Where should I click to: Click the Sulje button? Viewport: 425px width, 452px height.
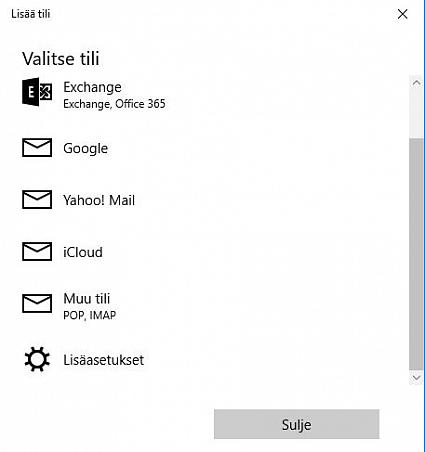[x=297, y=424]
